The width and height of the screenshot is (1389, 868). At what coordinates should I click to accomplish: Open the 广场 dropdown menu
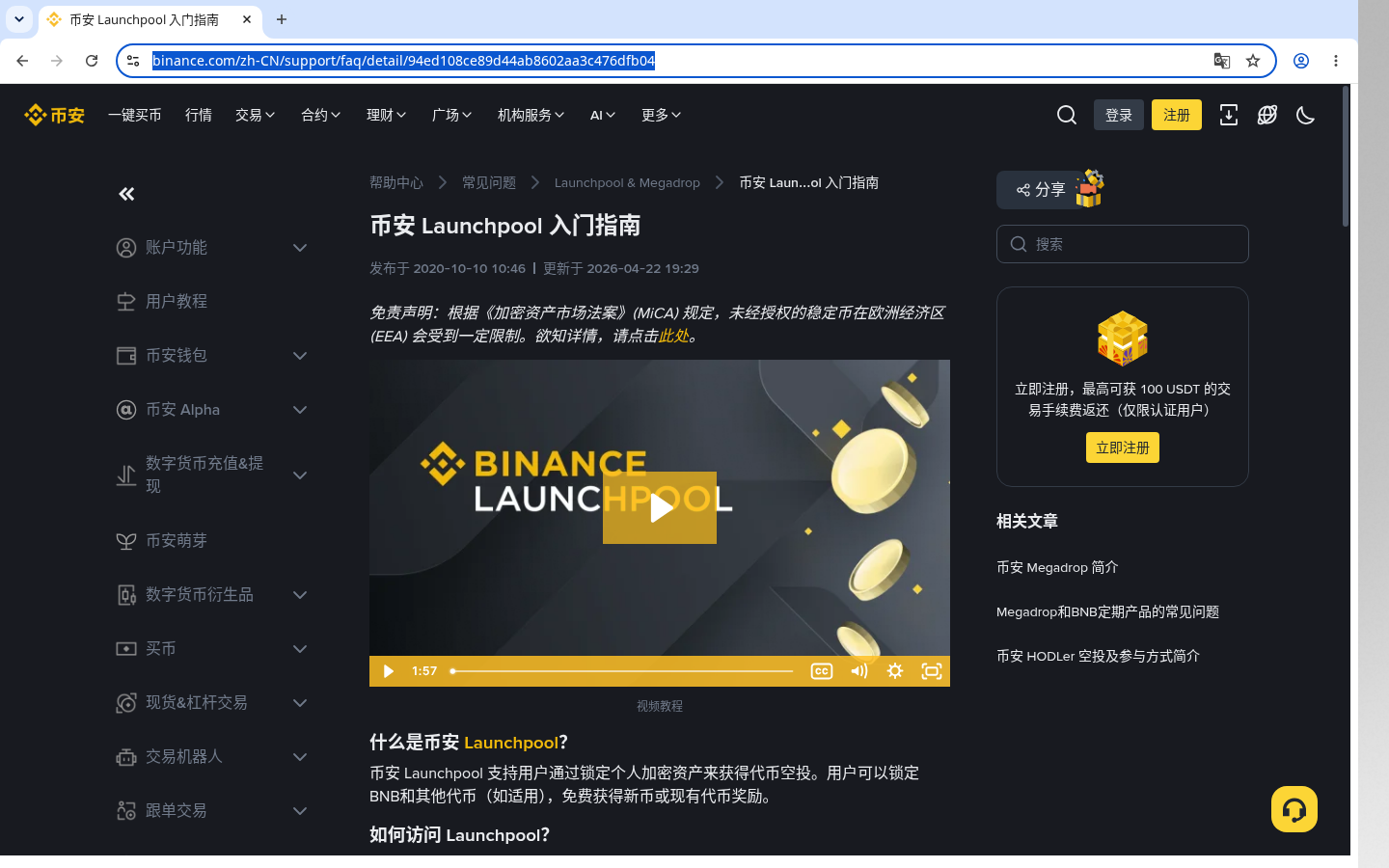coord(452,115)
